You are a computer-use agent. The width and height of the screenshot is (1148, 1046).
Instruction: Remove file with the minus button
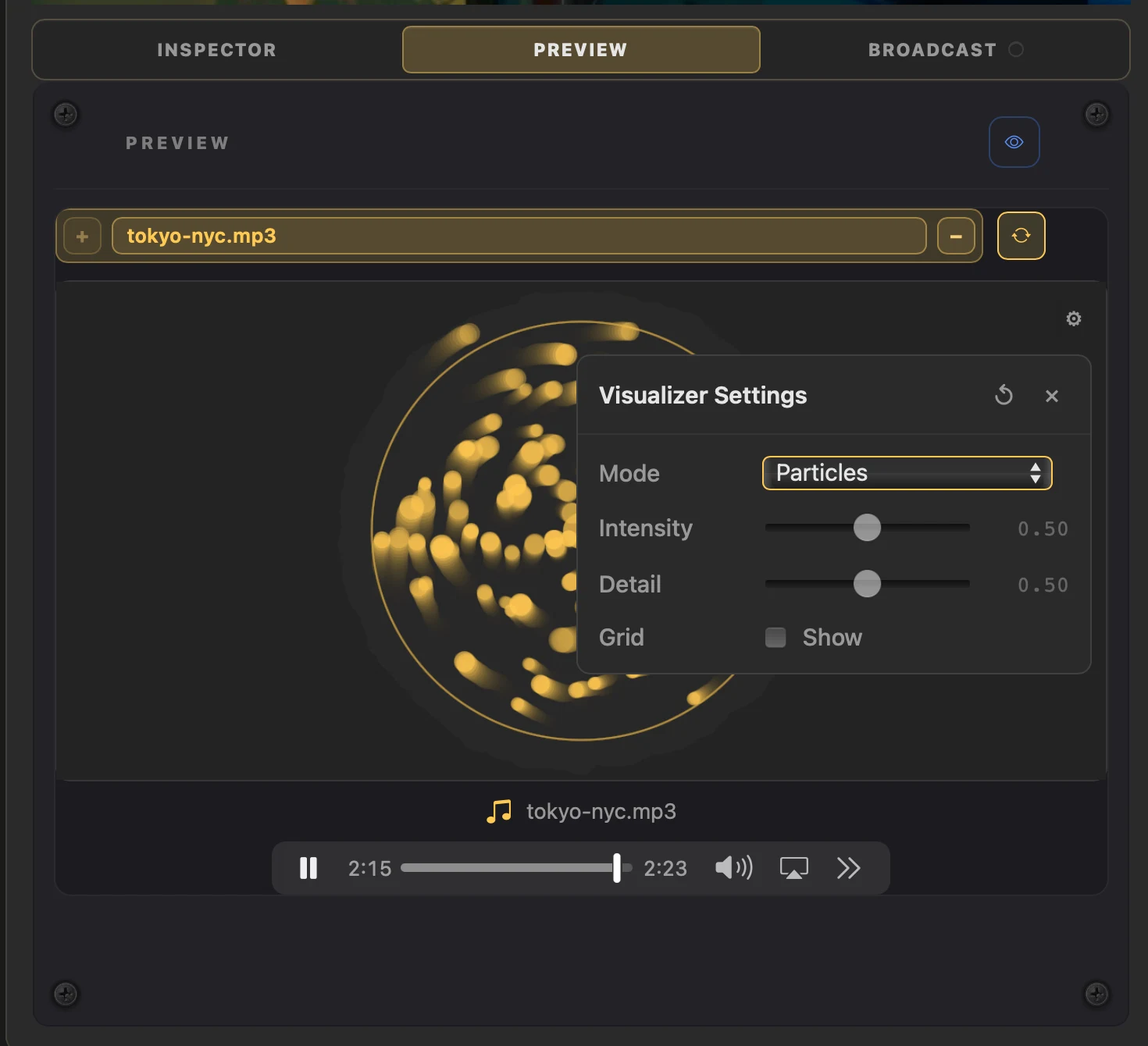click(x=956, y=237)
